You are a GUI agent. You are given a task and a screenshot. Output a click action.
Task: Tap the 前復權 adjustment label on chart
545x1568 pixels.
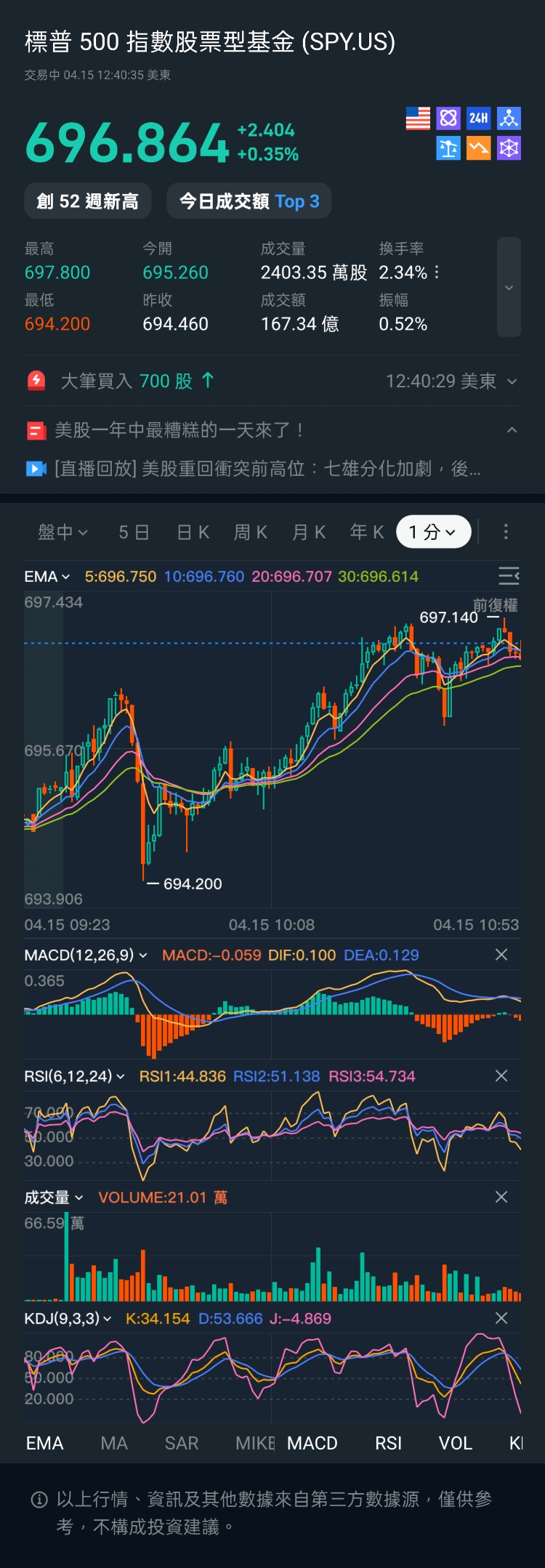pyautogui.click(x=496, y=605)
